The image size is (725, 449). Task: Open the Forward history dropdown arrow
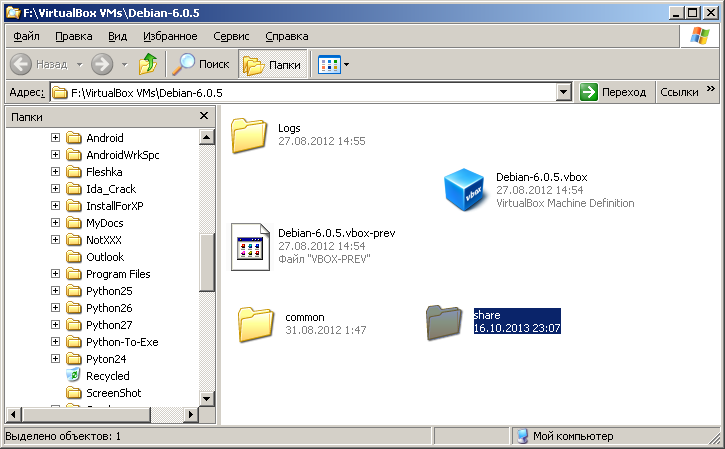pos(124,65)
